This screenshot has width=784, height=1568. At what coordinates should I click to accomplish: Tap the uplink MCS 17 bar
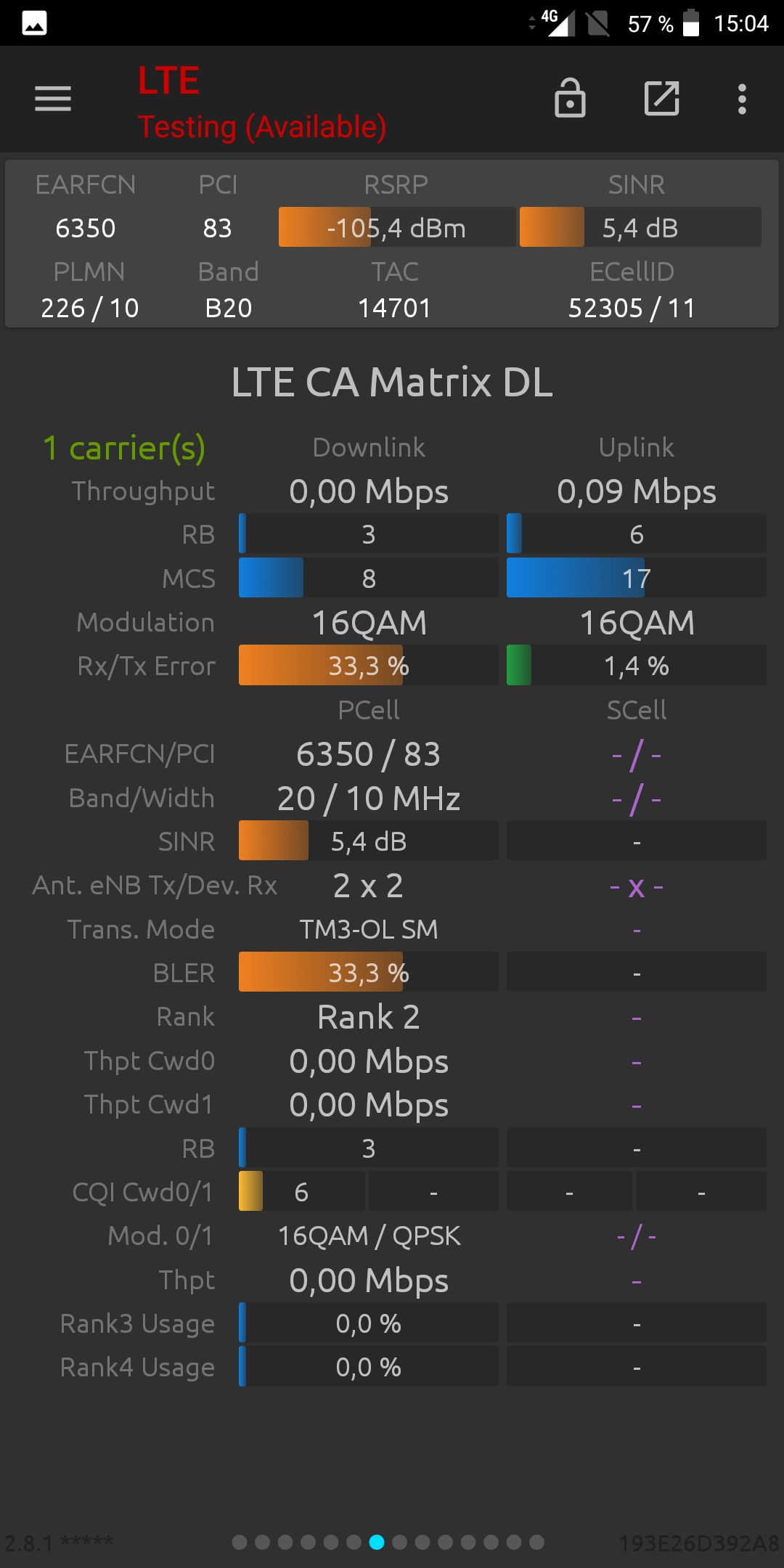click(x=637, y=578)
